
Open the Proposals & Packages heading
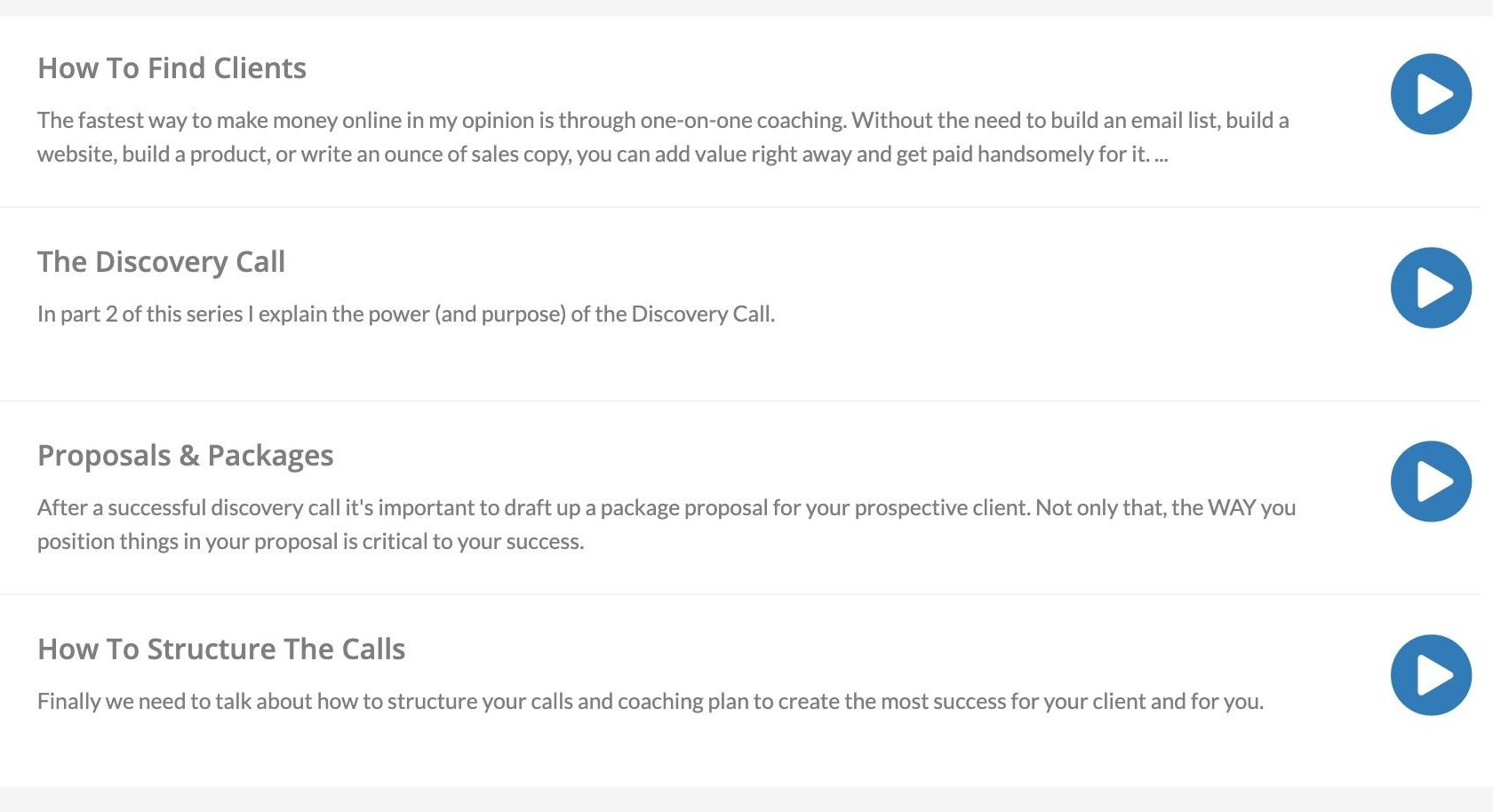coord(185,456)
